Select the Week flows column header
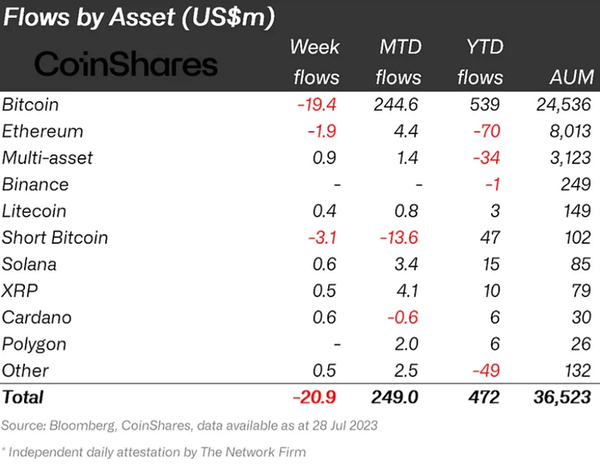 tap(314, 62)
